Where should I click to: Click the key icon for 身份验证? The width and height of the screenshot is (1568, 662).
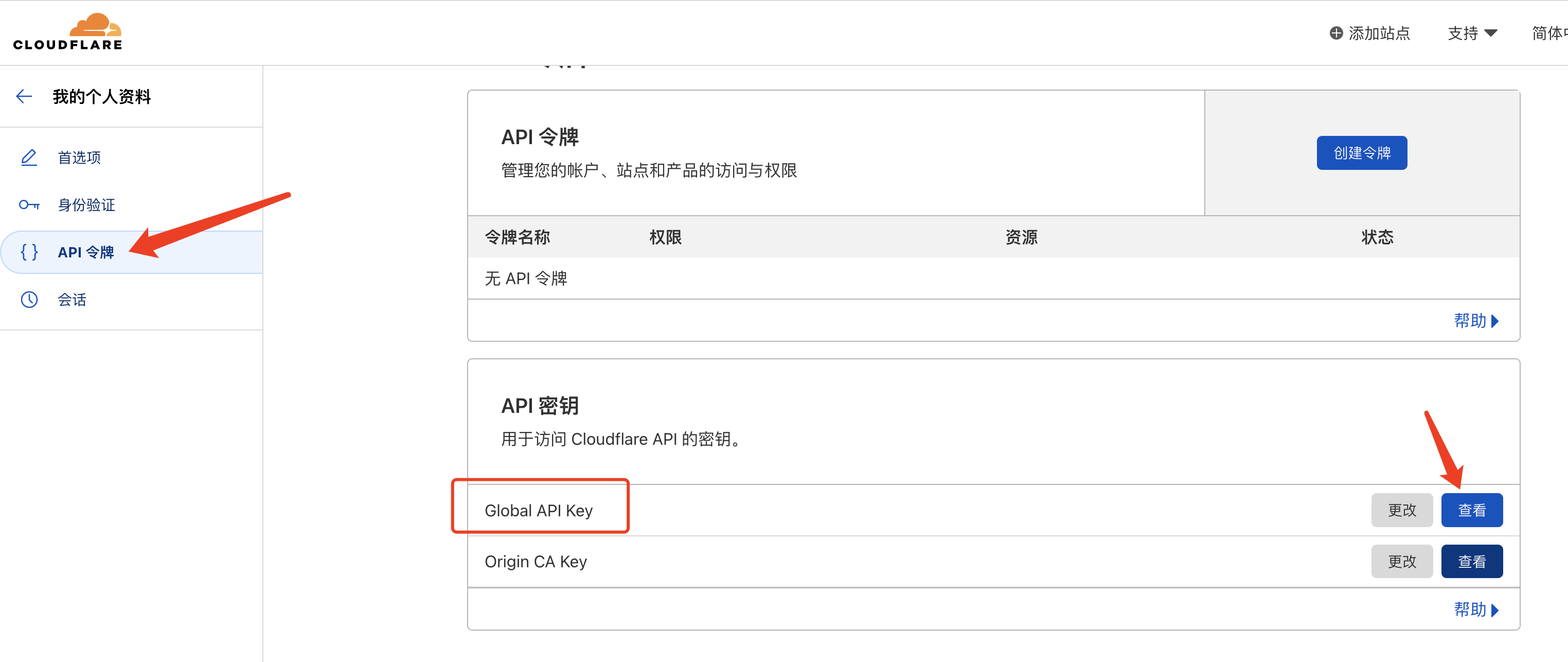(x=29, y=205)
